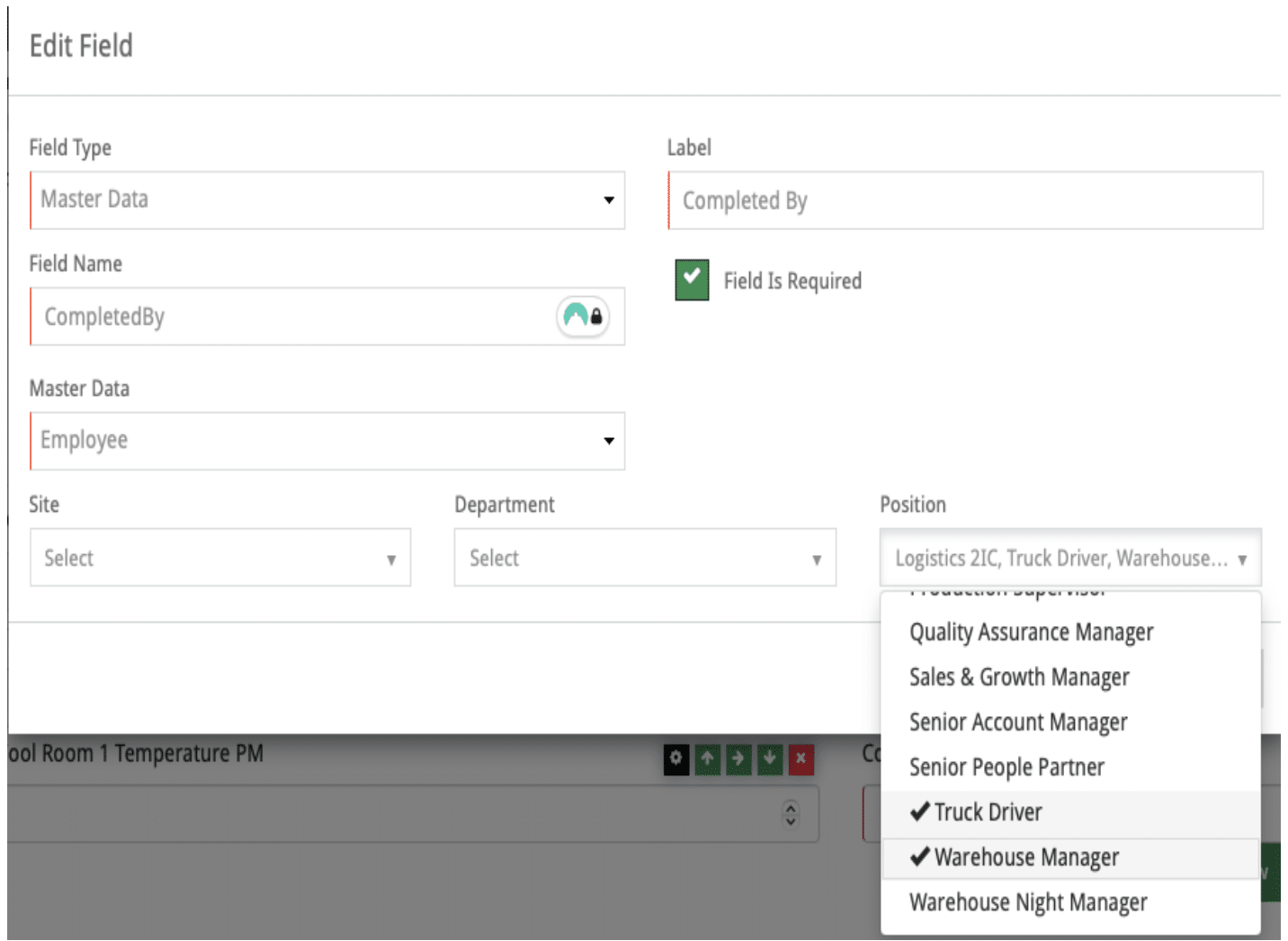1288x941 pixels.
Task: Uncheck the Field Is Required checkbox
Action: [692, 280]
